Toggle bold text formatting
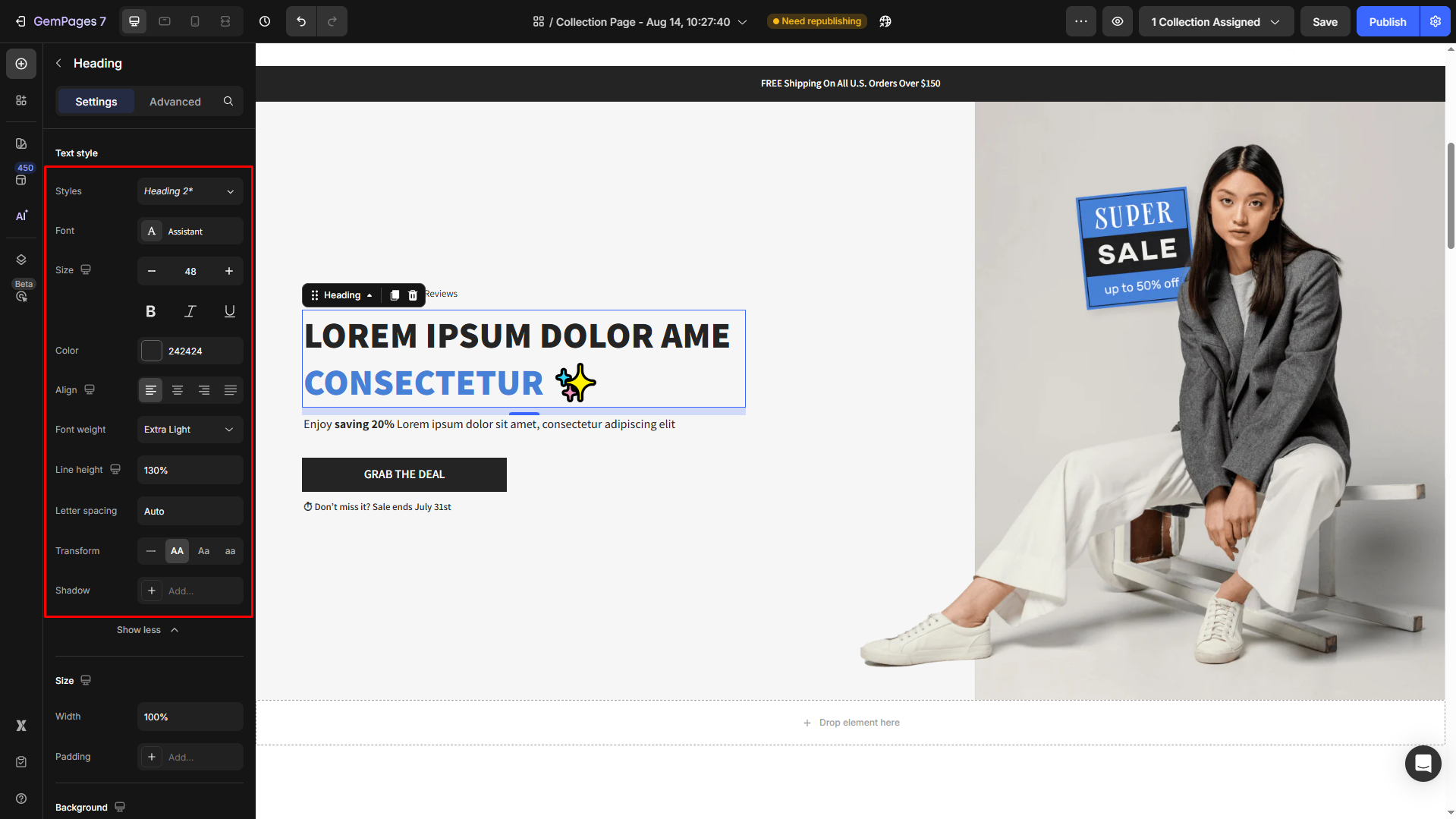1456x819 pixels. 151,311
